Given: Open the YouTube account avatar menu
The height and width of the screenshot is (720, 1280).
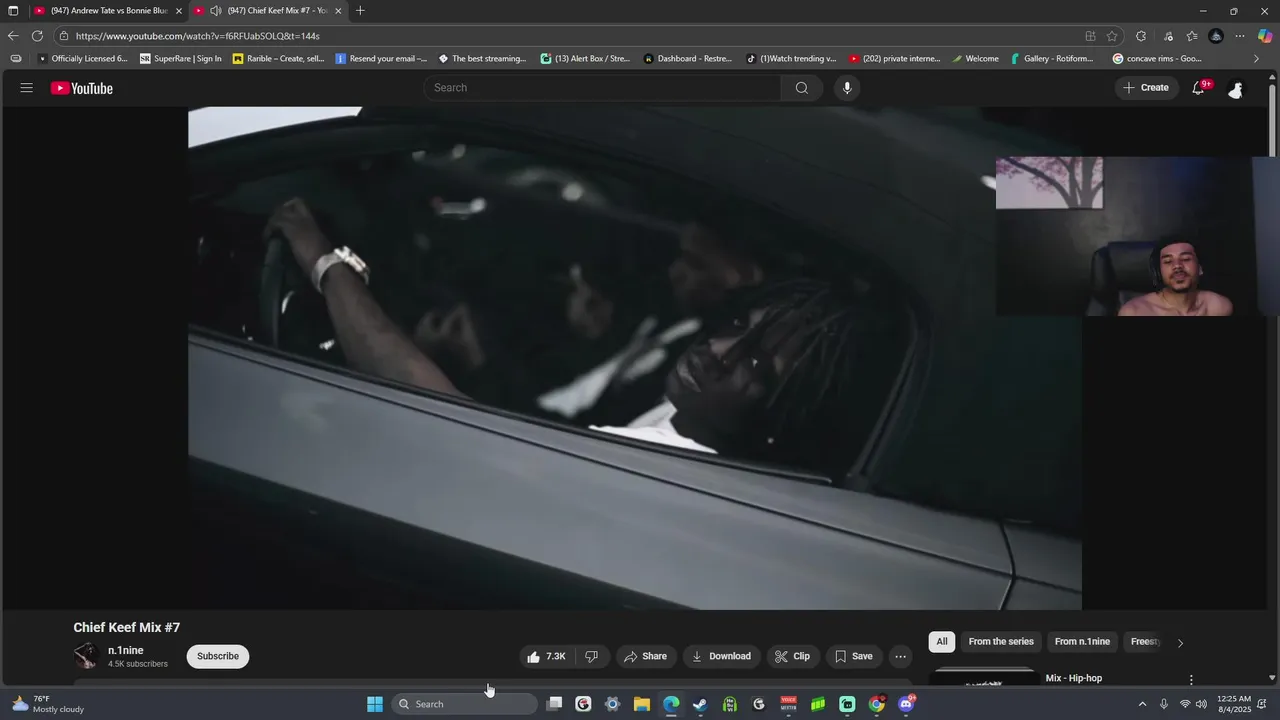Looking at the screenshot, I should click(1235, 89).
